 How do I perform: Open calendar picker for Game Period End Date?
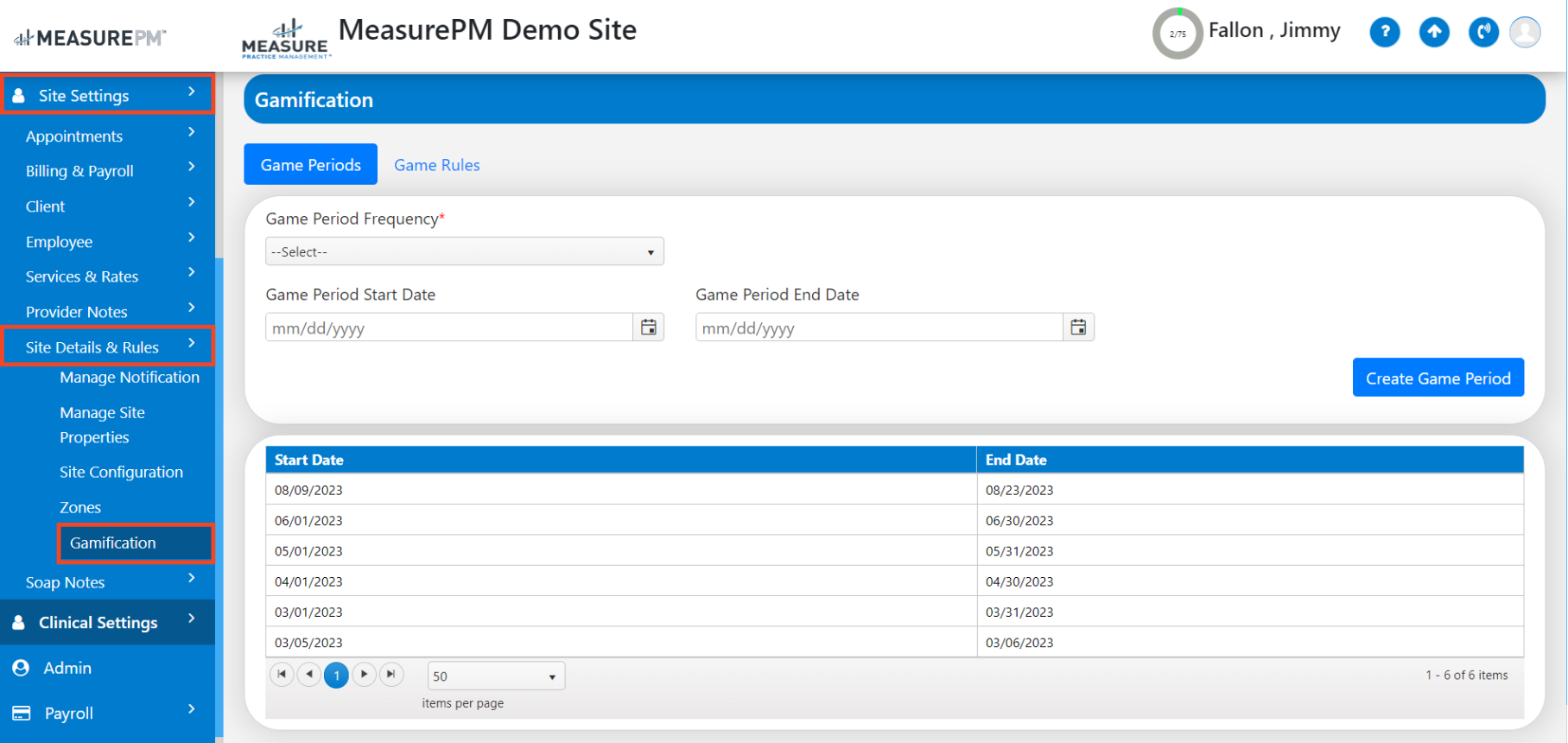click(1078, 327)
